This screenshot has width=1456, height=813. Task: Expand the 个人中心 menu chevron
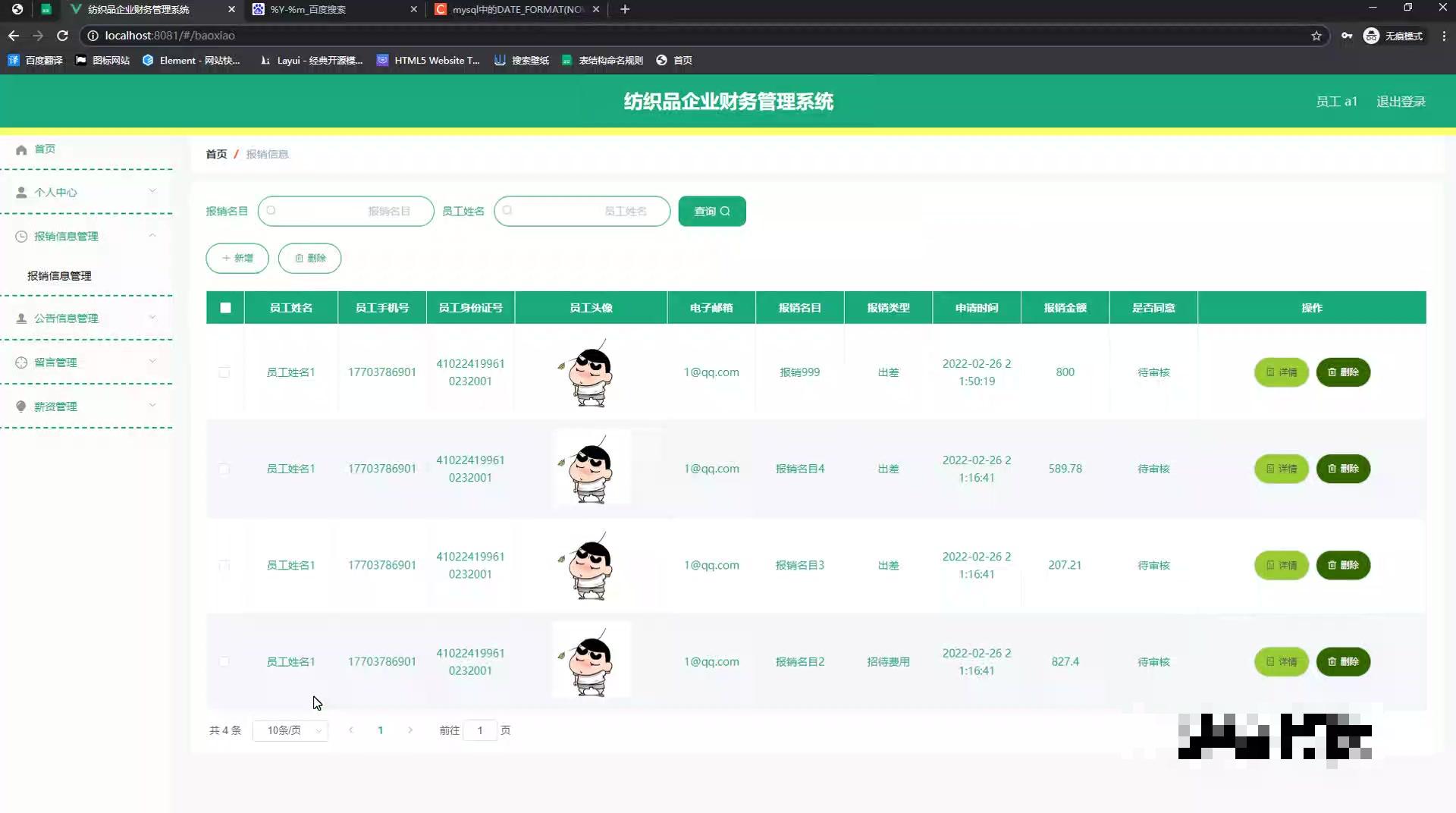pos(152,191)
